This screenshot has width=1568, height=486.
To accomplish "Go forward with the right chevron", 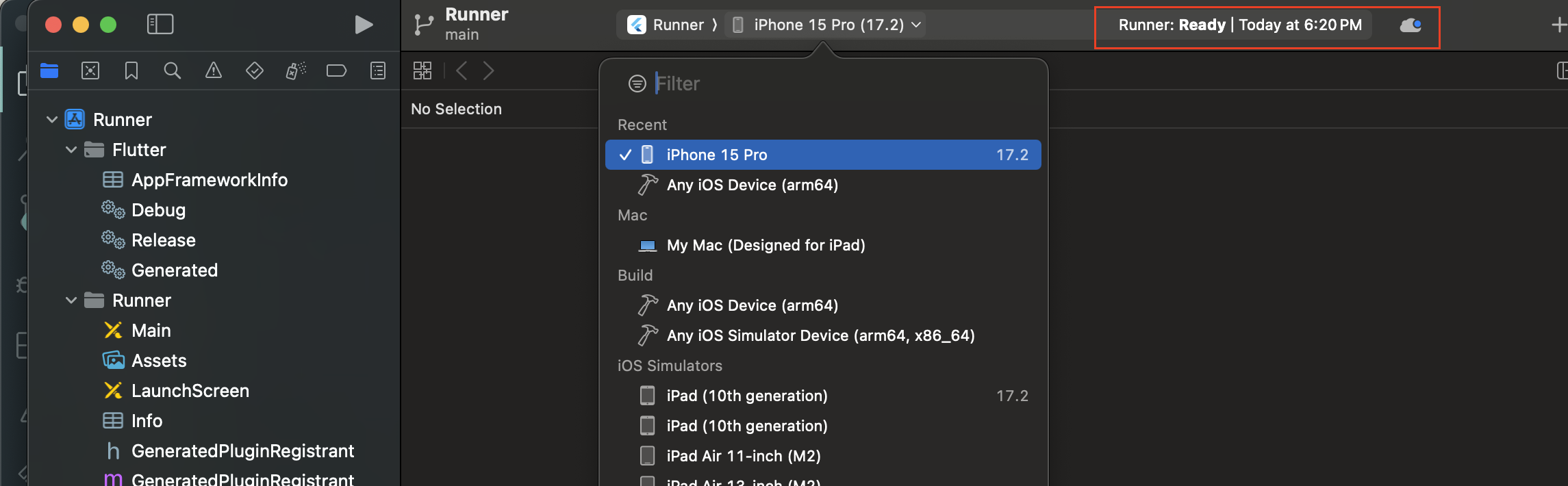I will click(x=488, y=71).
